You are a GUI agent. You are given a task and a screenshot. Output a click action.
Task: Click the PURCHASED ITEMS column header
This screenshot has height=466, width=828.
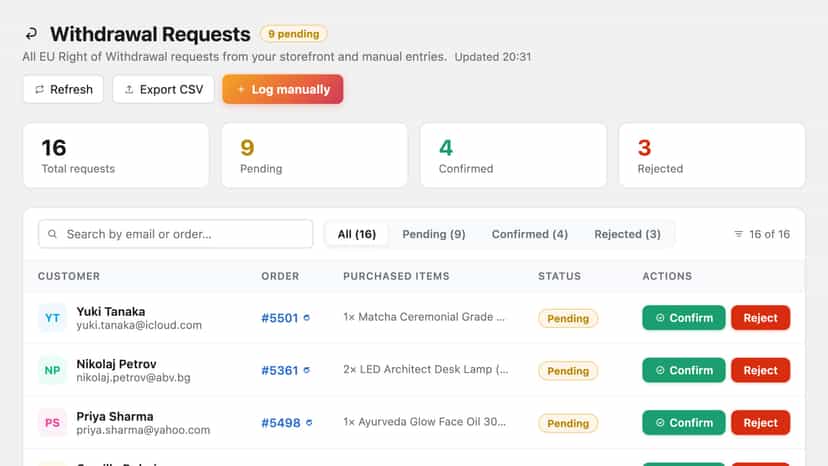(x=397, y=276)
